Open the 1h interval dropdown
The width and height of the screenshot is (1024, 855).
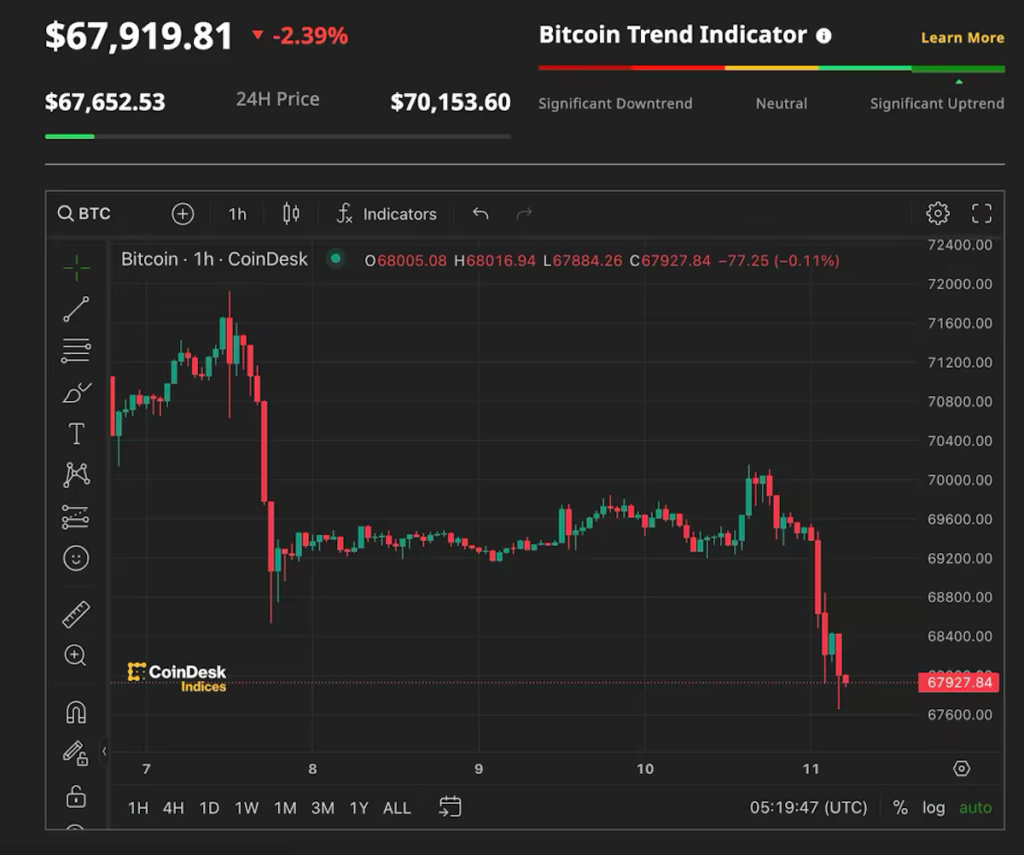[x=237, y=214]
